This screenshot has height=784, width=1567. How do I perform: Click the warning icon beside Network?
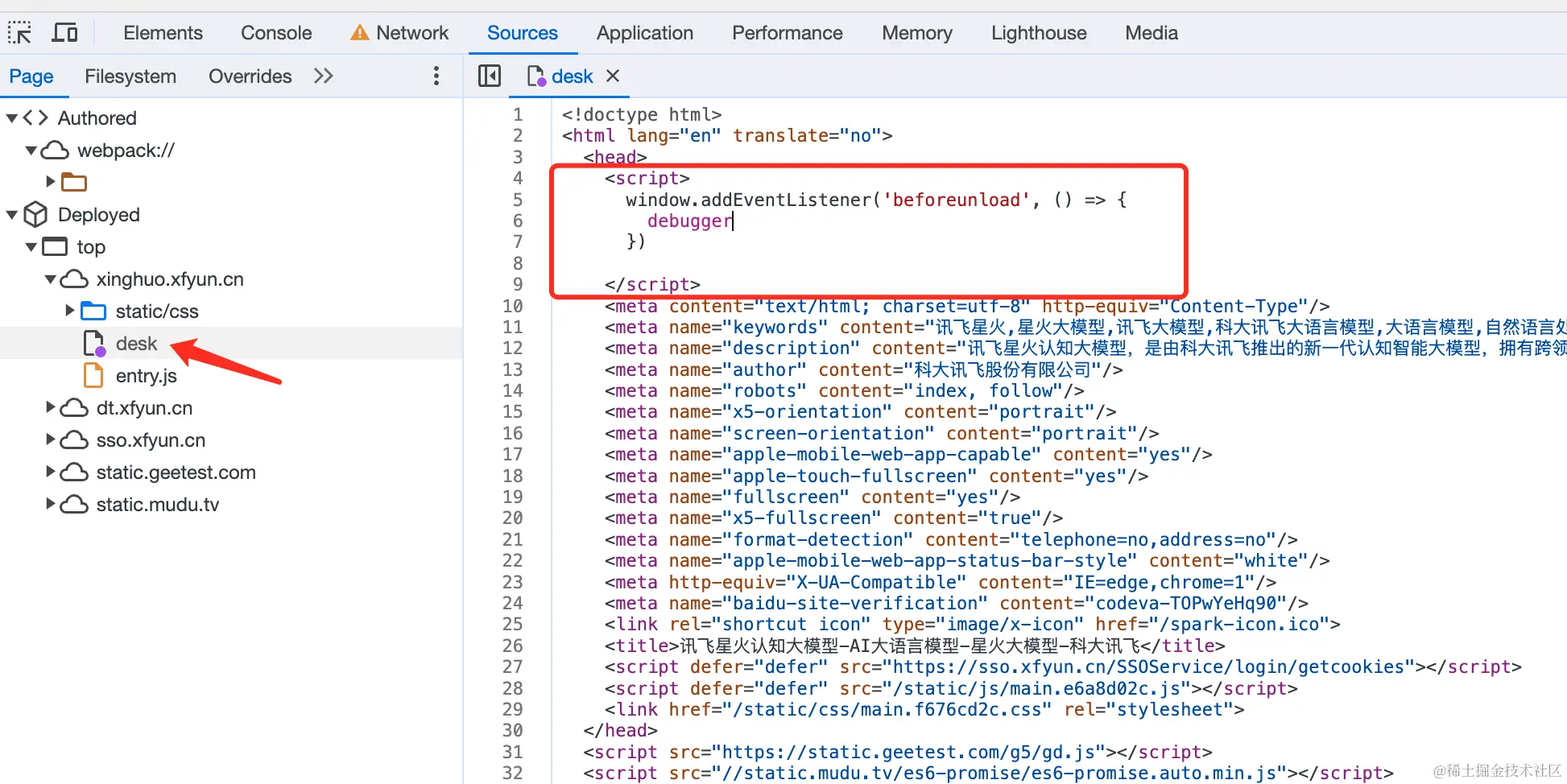pos(360,33)
